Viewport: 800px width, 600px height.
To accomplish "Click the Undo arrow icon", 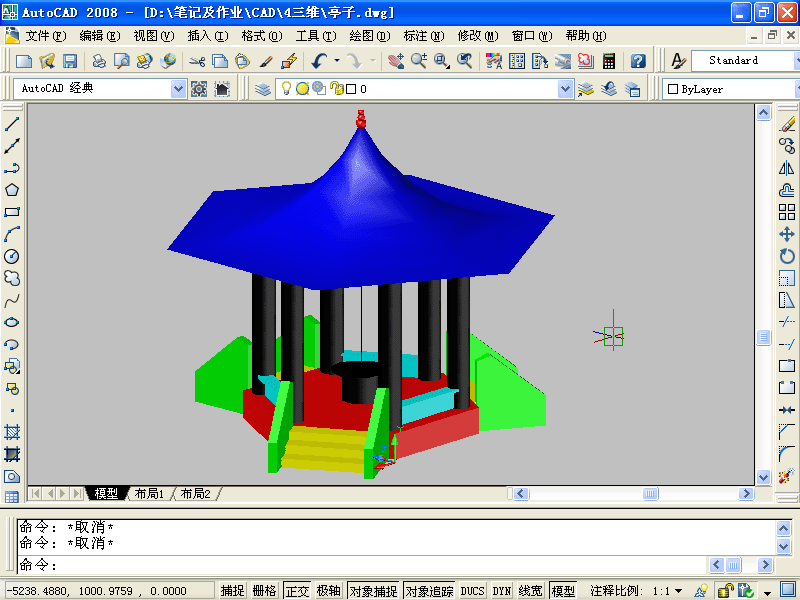I will click(317, 61).
